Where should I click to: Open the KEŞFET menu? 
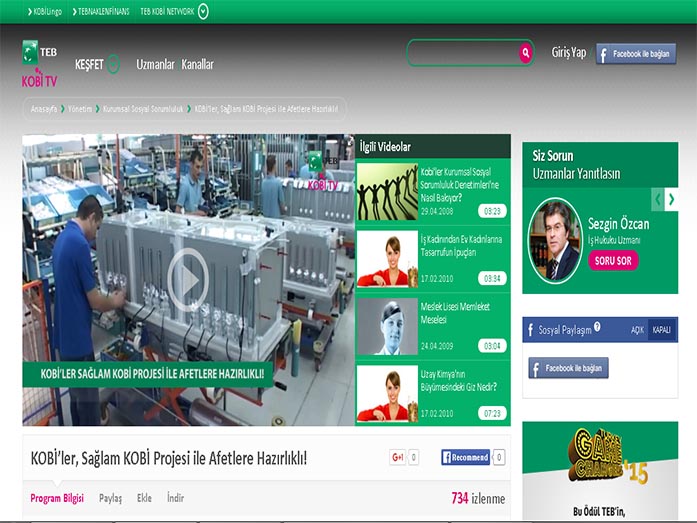point(89,65)
